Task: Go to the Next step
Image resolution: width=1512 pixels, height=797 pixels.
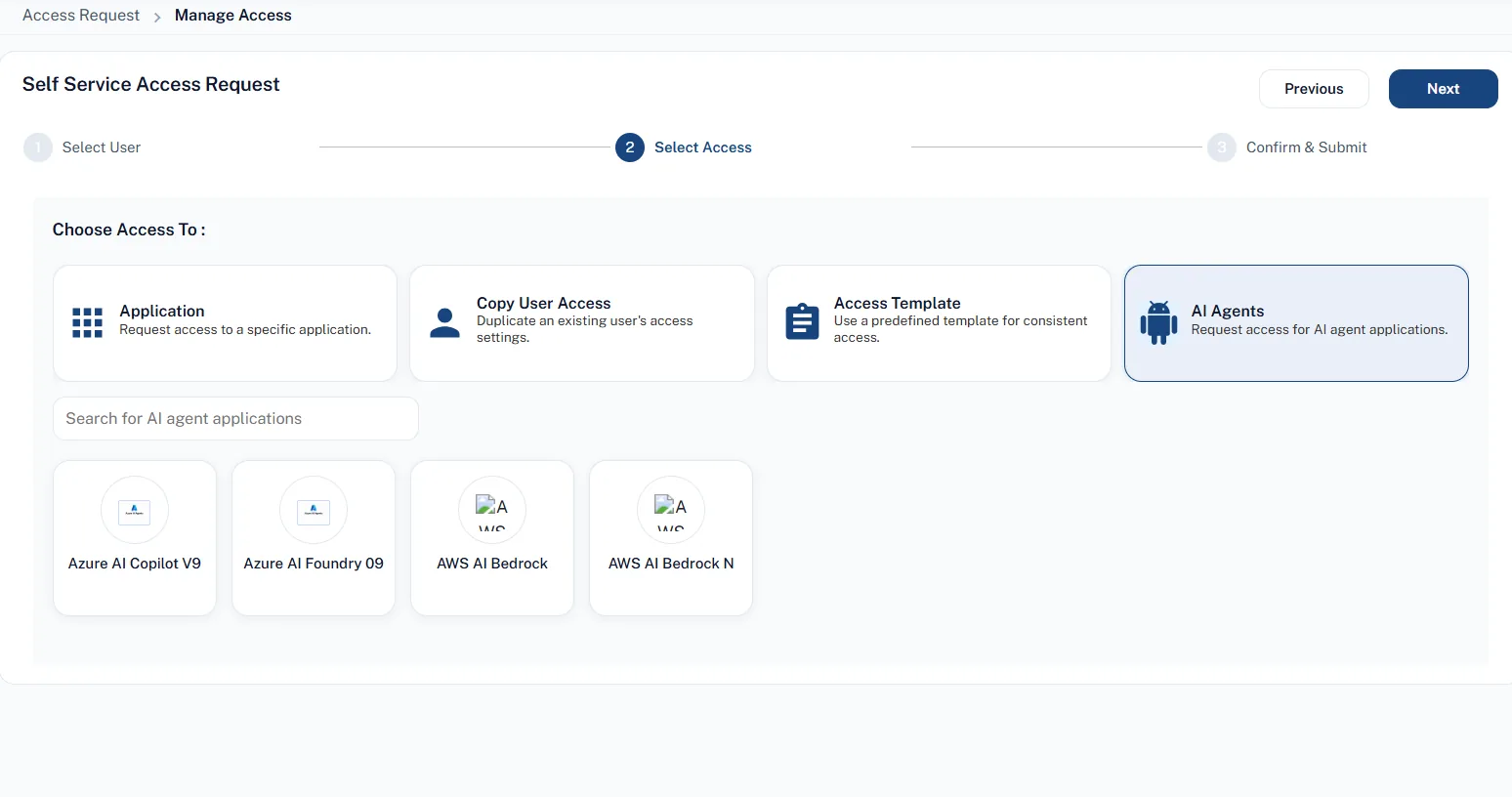Action: [1443, 89]
